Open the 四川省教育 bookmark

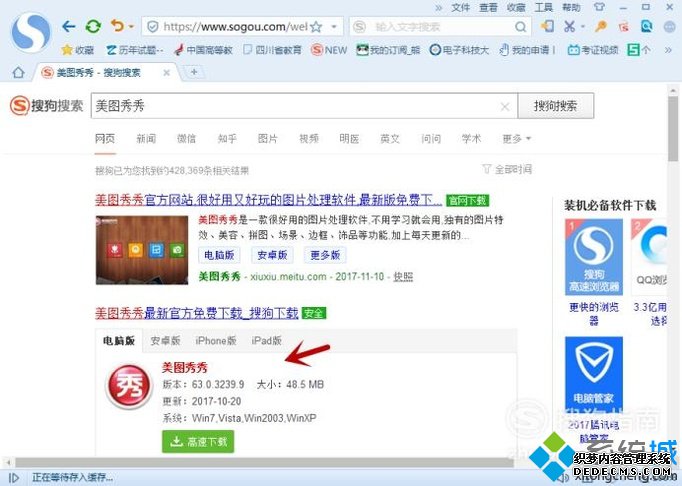272,50
